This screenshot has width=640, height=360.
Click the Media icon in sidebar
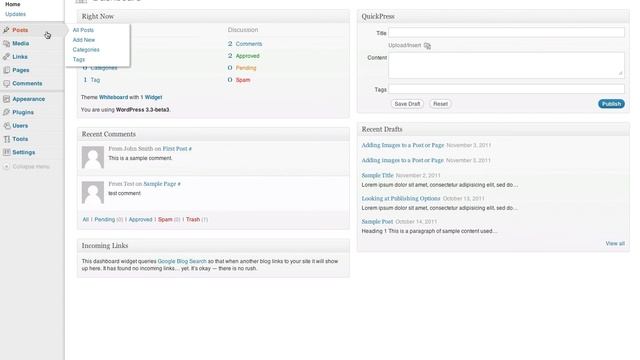pos(6,43)
